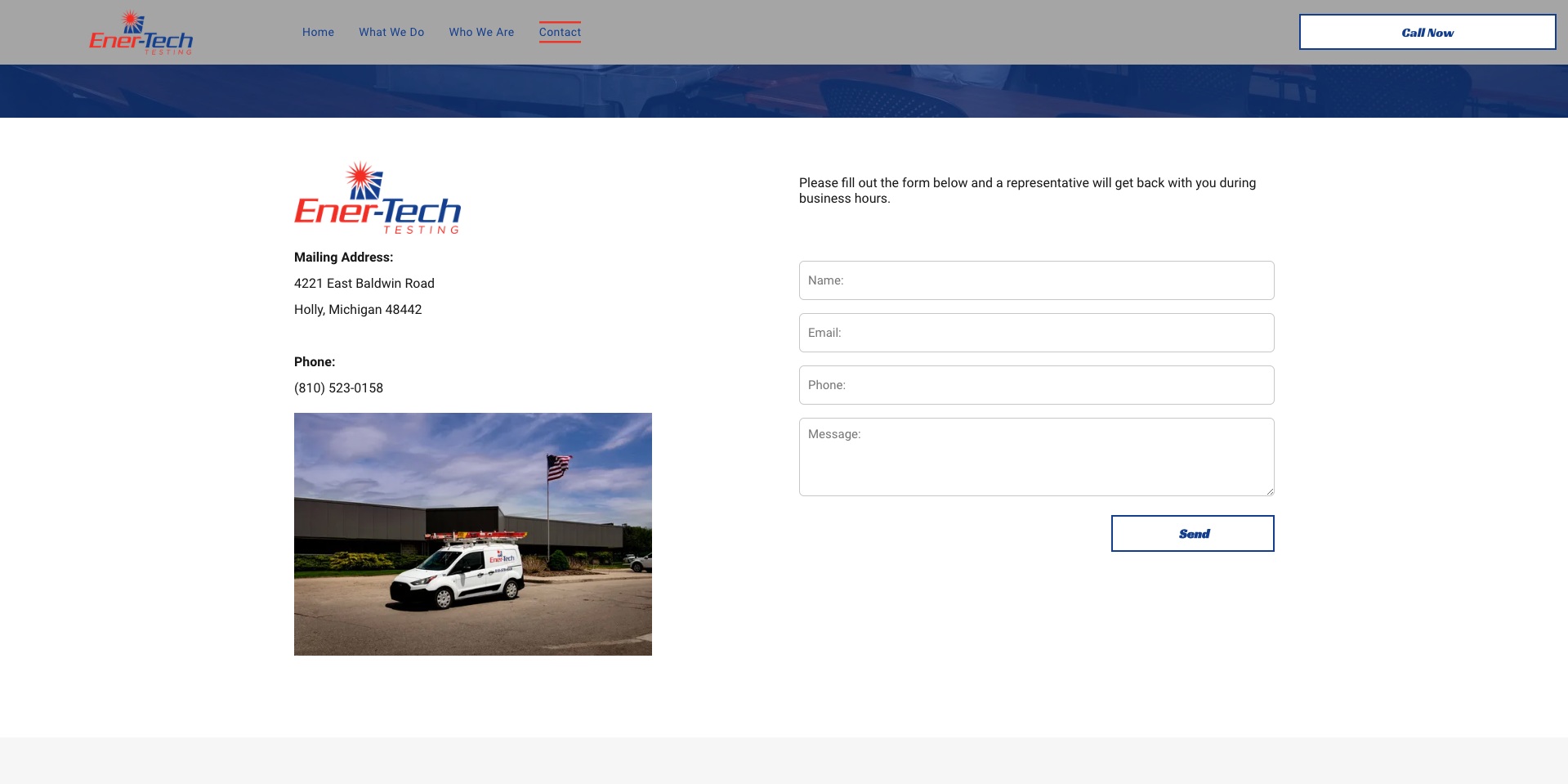Select the Contact nav item
This screenshot has width=1568, height=784.
560,32
